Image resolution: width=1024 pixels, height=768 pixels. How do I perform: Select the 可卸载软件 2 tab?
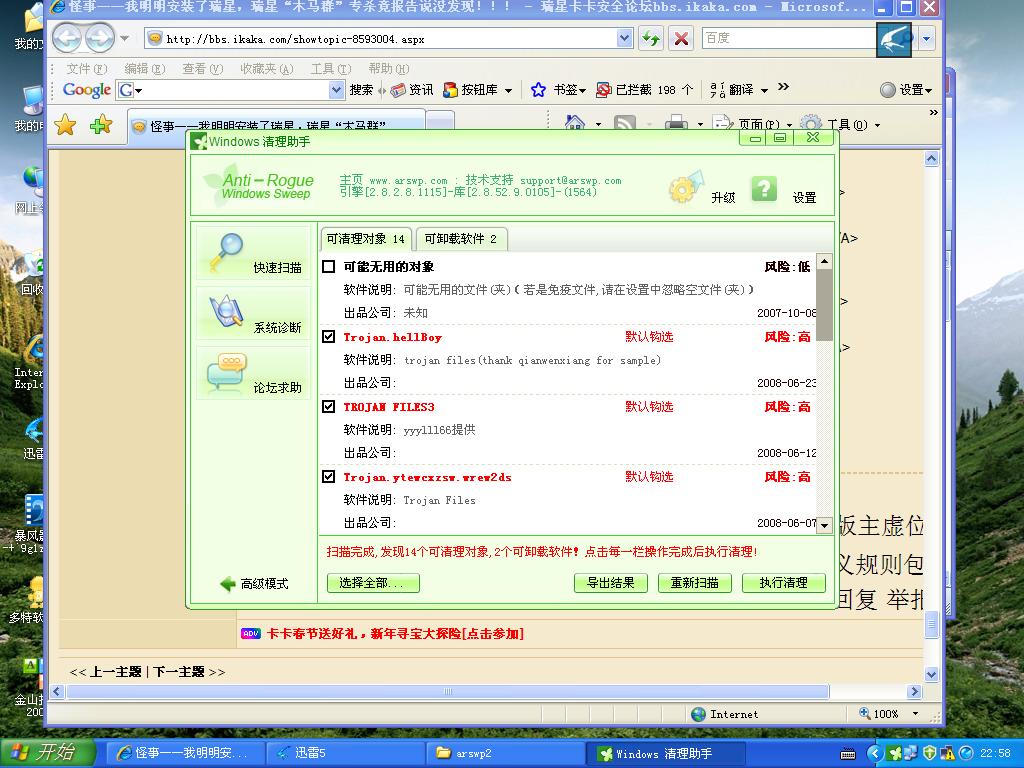(x=460, y=239)
